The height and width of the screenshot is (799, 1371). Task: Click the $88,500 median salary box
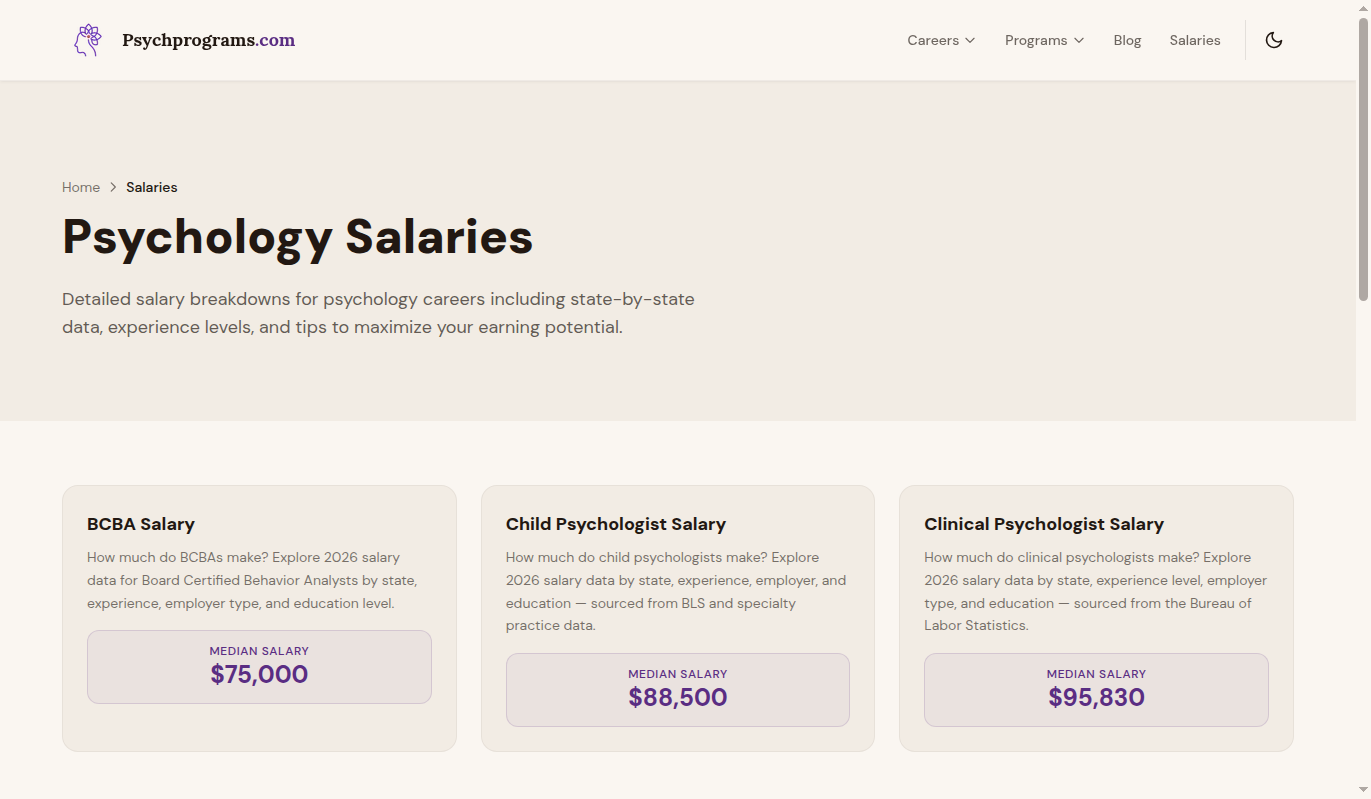pos(678,689)
